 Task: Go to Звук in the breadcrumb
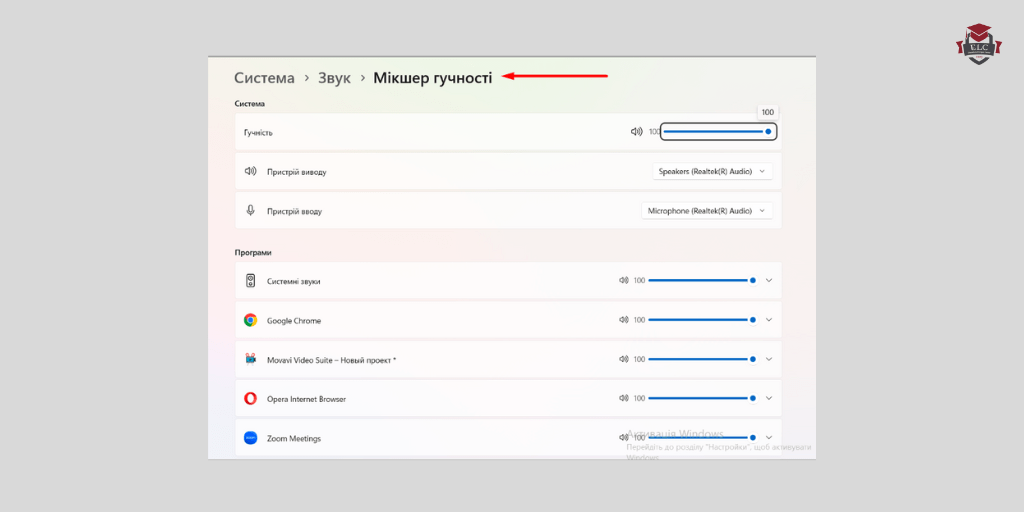pyautogui.click(x=334, y=78)
